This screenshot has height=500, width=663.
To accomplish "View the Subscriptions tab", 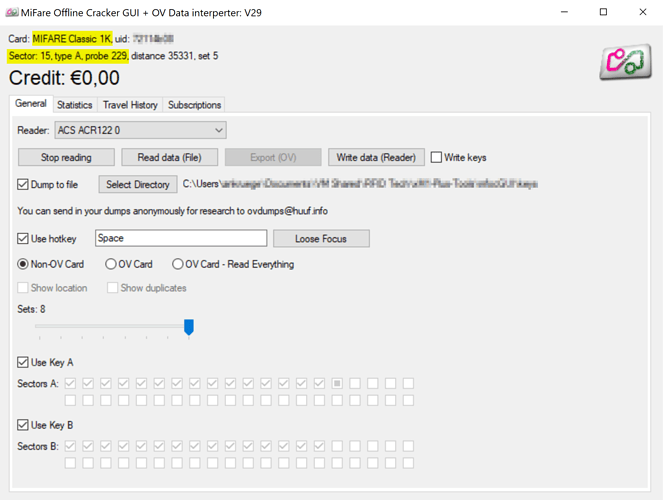I will coord(194,105).
